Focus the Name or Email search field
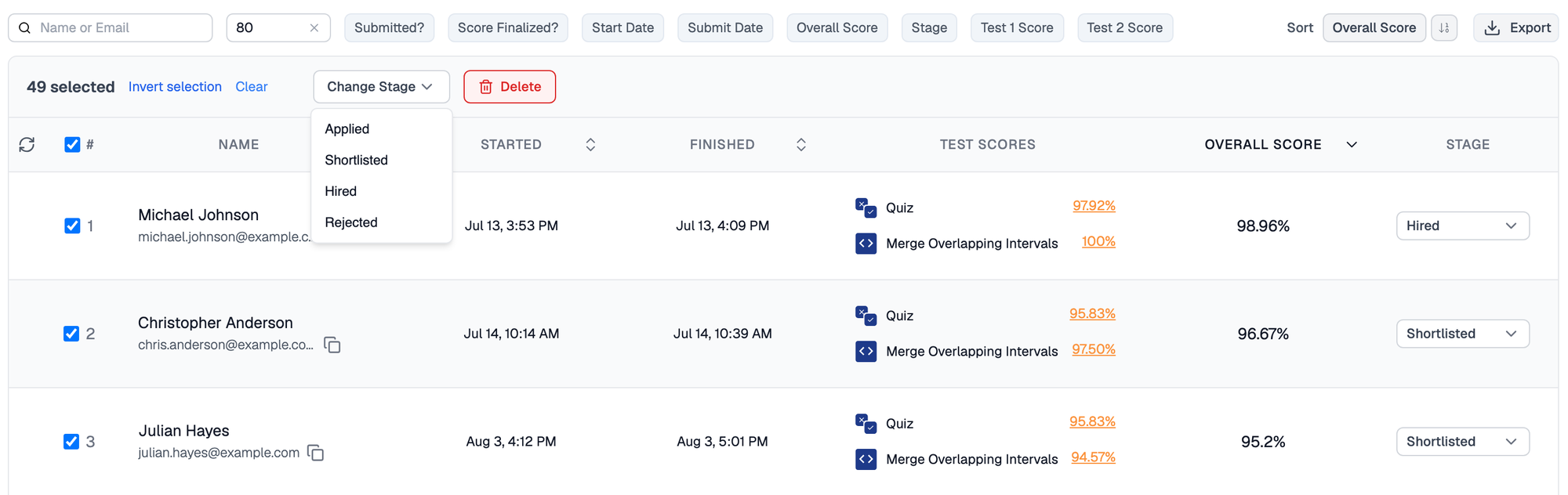The height and width of the screenshot is (495, 1568). (111, 28)
